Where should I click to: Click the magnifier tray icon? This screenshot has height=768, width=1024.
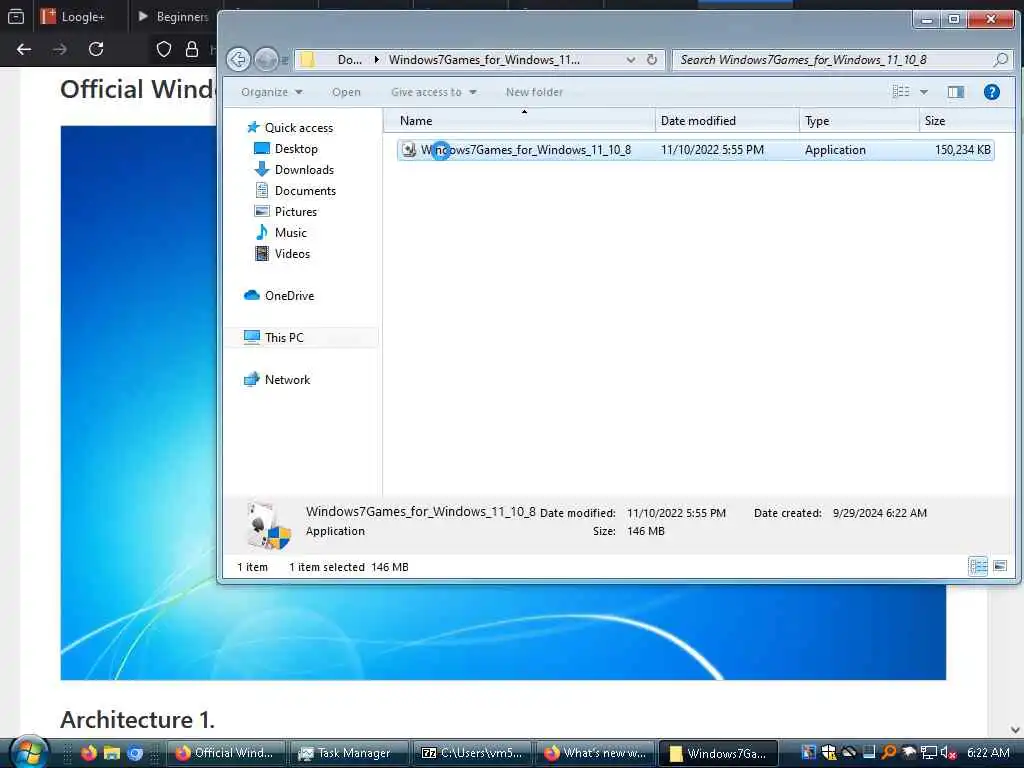[889, 753]
